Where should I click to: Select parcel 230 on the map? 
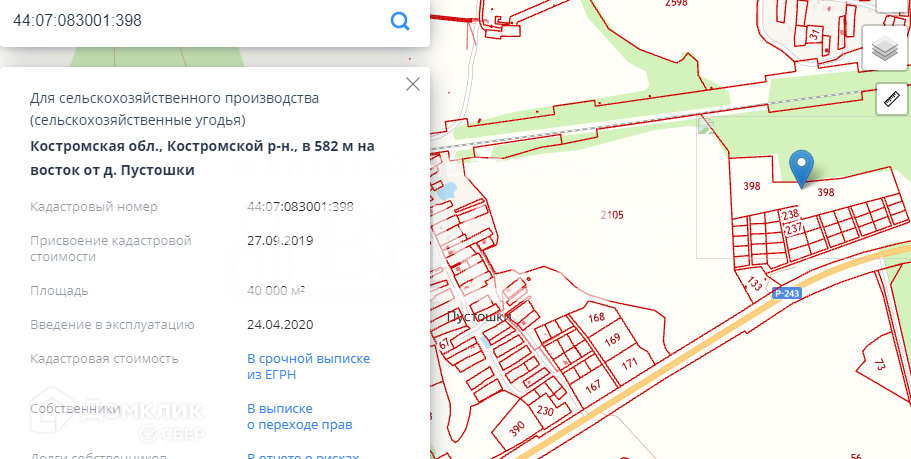coord(545,410)
